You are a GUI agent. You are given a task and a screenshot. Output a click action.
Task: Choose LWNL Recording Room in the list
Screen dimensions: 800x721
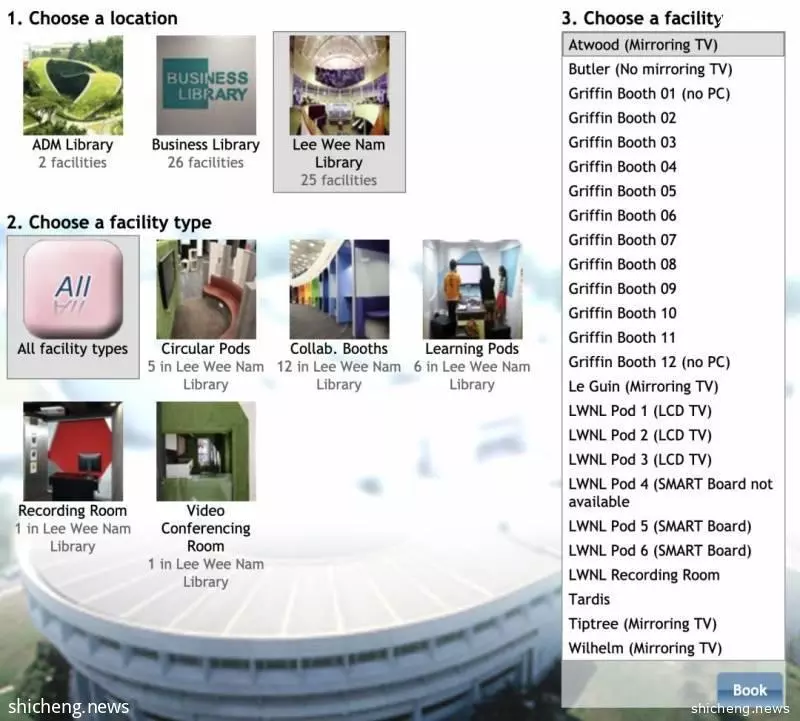point(673,575)
